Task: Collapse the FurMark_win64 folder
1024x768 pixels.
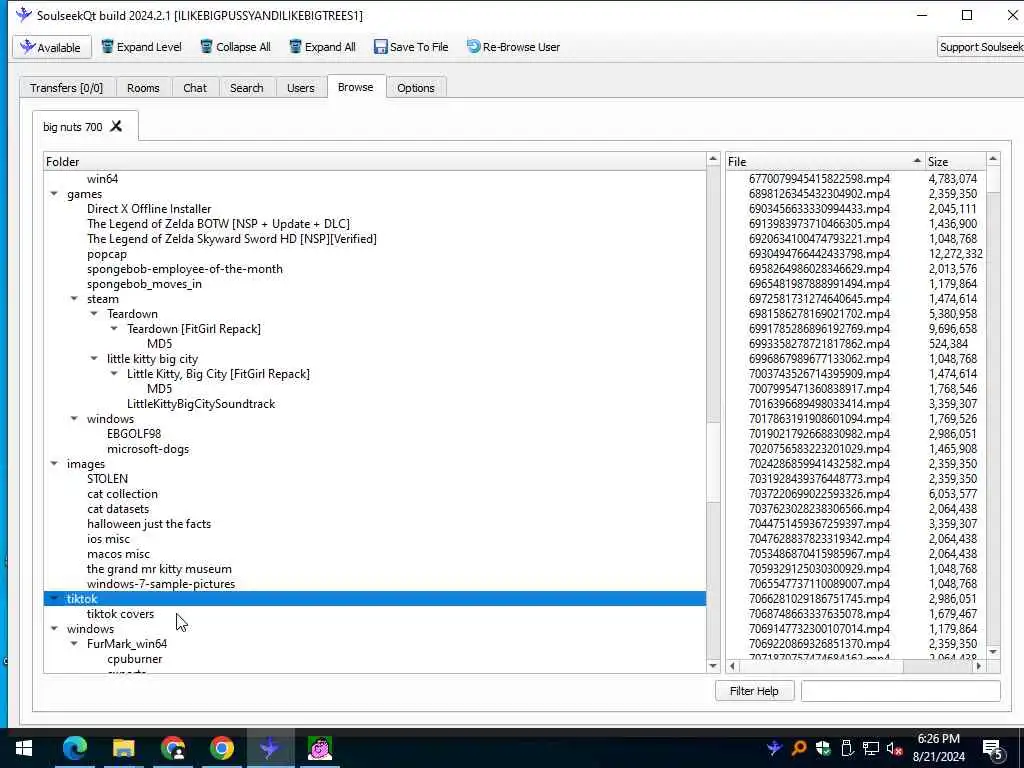Action: [x=74, y=644]
